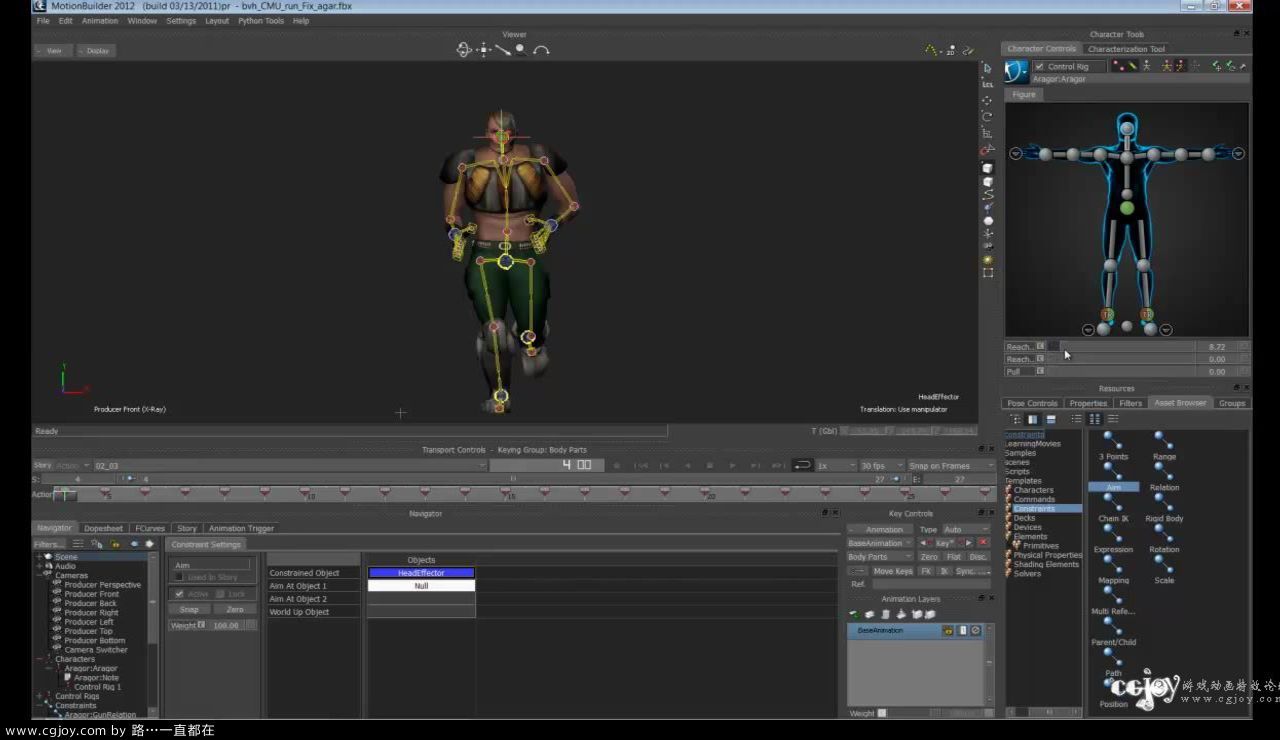Switch to the FCurves tab

(150, 528)
